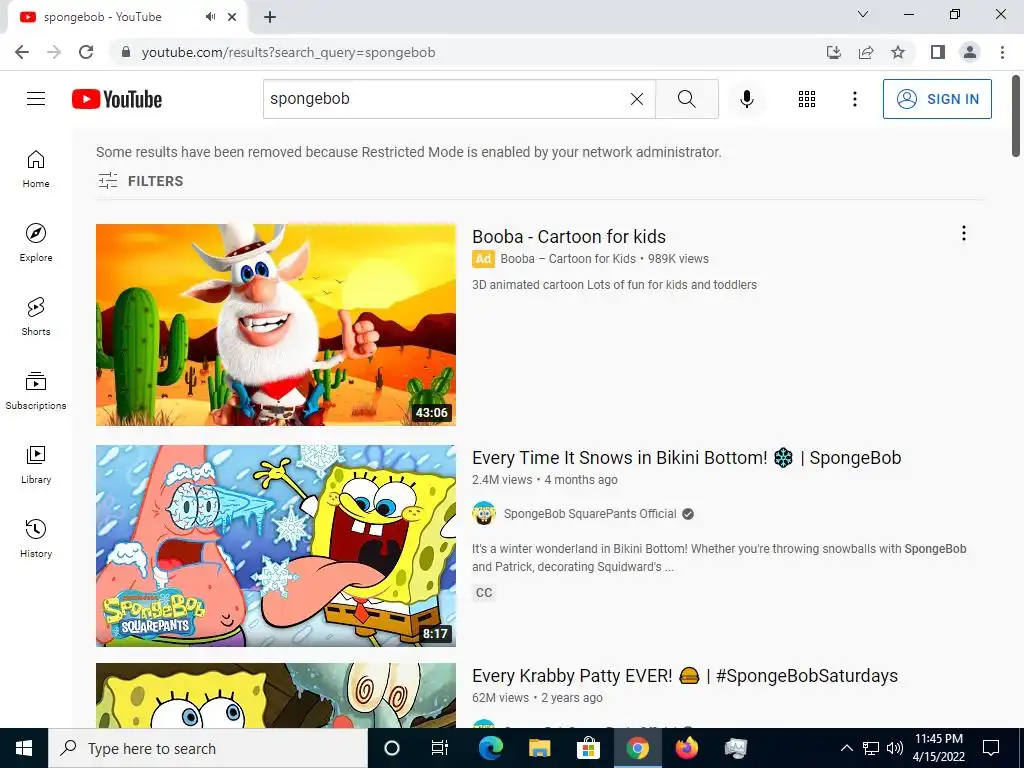Open the notification center
Image resolution: width=1024 pixels, height=768 pixels.
tap(991, 748)
